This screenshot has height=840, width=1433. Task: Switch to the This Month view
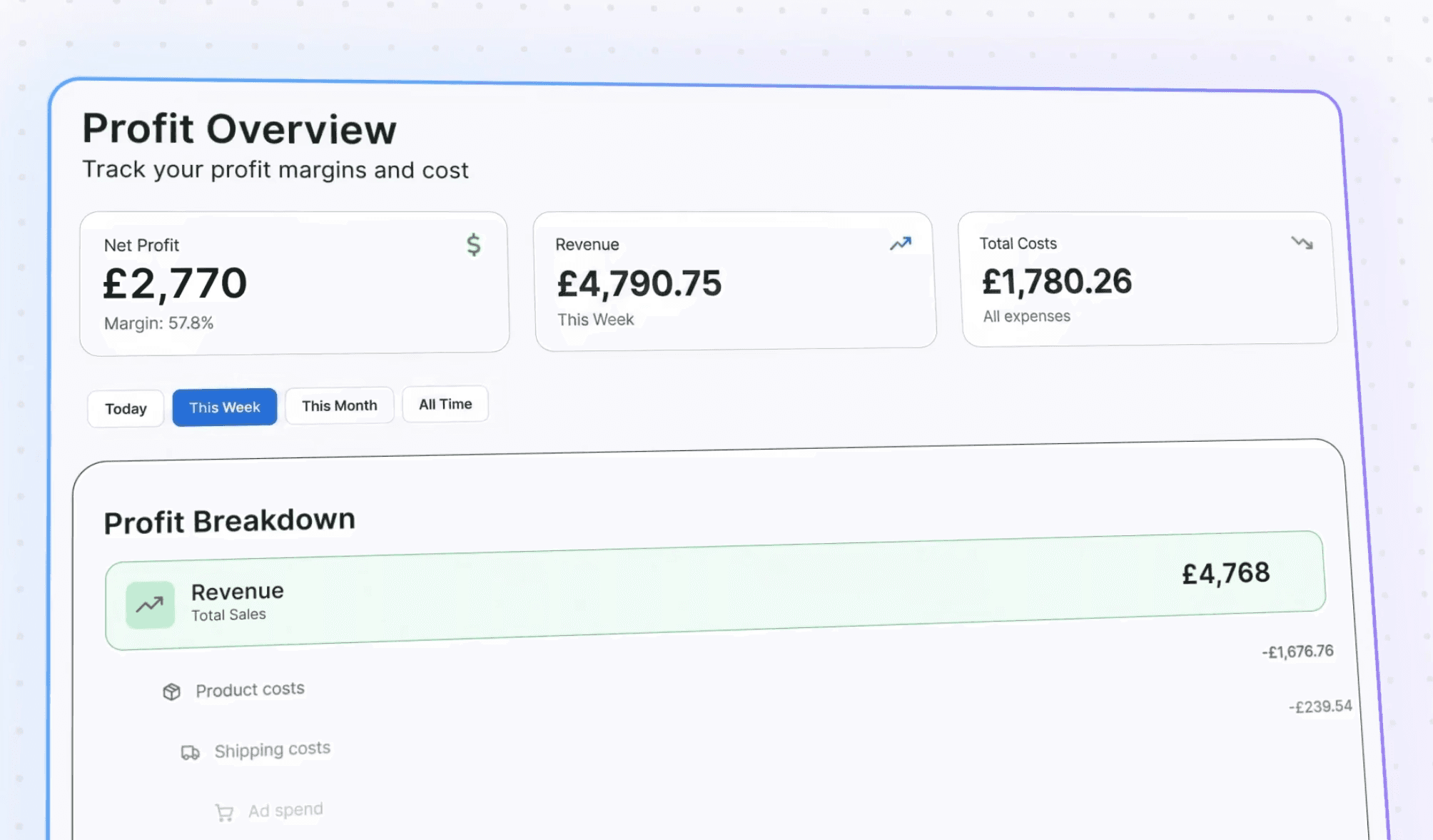(x=339, y=405)
